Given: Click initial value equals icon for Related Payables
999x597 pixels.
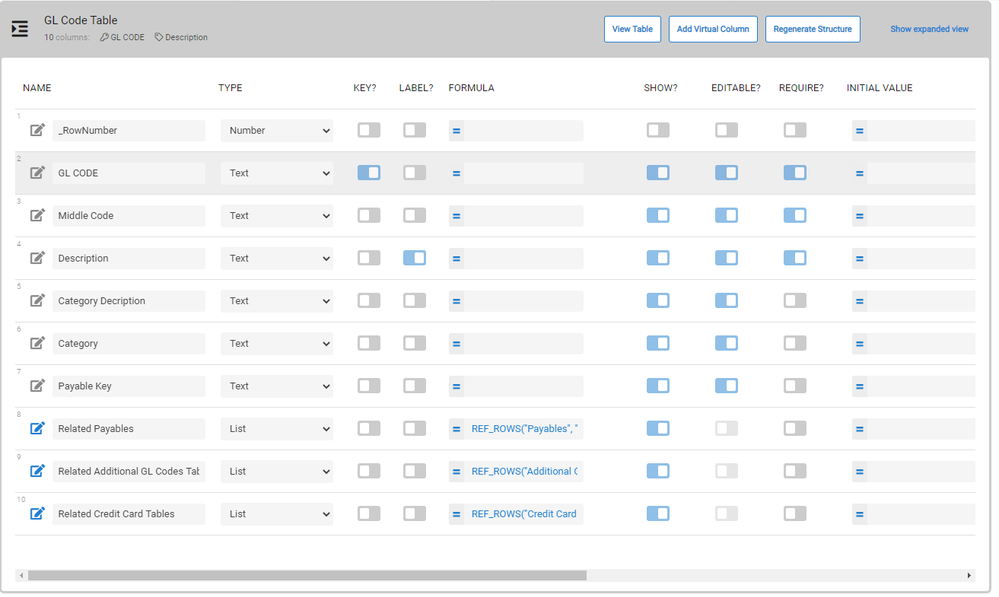Looking at the screenshot, I should pos(859,430).
